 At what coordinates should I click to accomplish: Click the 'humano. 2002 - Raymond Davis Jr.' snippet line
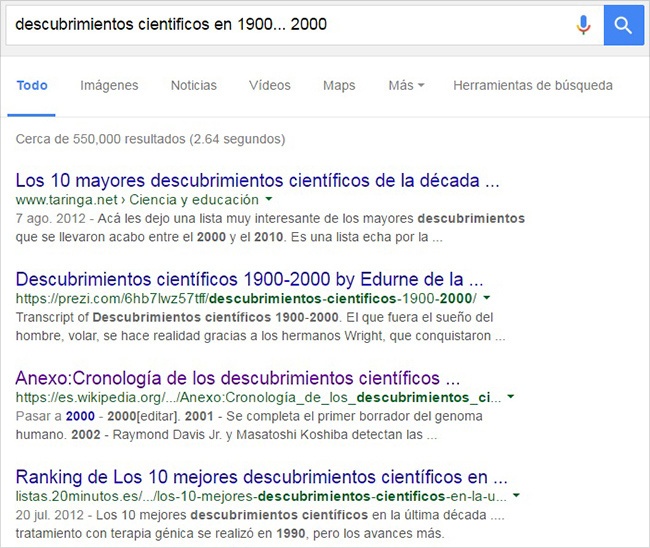pos(226,434)
